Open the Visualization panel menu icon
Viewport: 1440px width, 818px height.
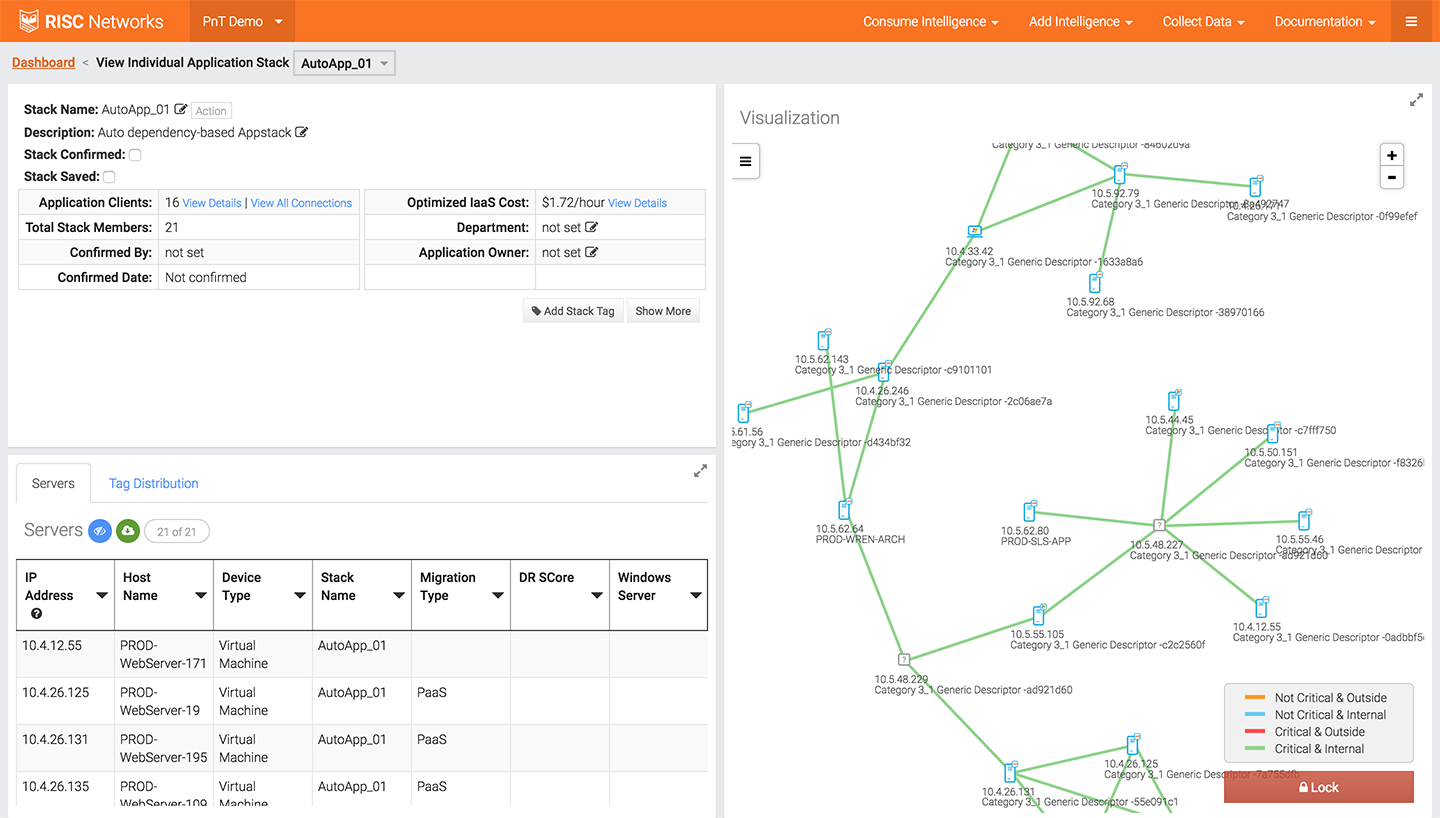[x=745, y=161]
